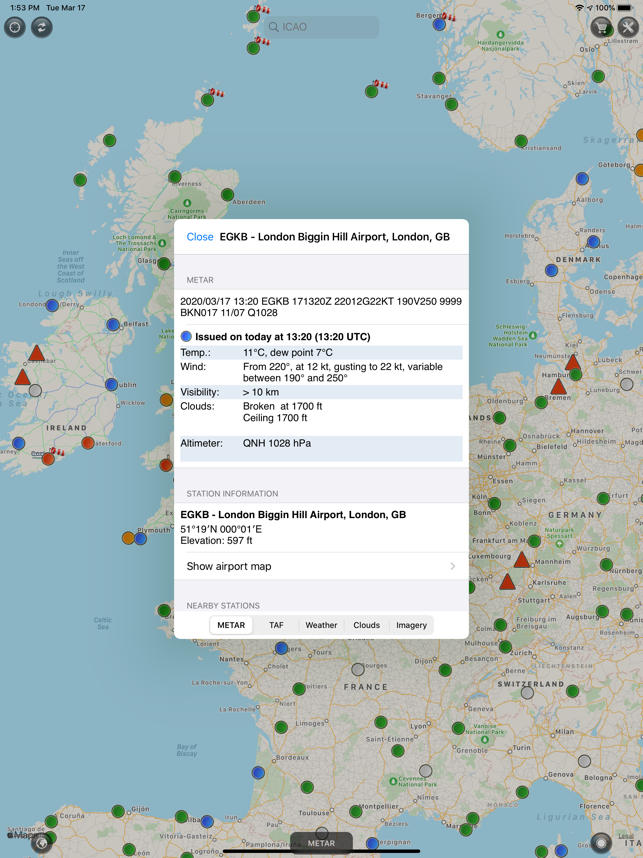Open the METAR map mode selector at bottom
Image resolution: width=643 pixels, height=858 pixels.
pos(321,843)
